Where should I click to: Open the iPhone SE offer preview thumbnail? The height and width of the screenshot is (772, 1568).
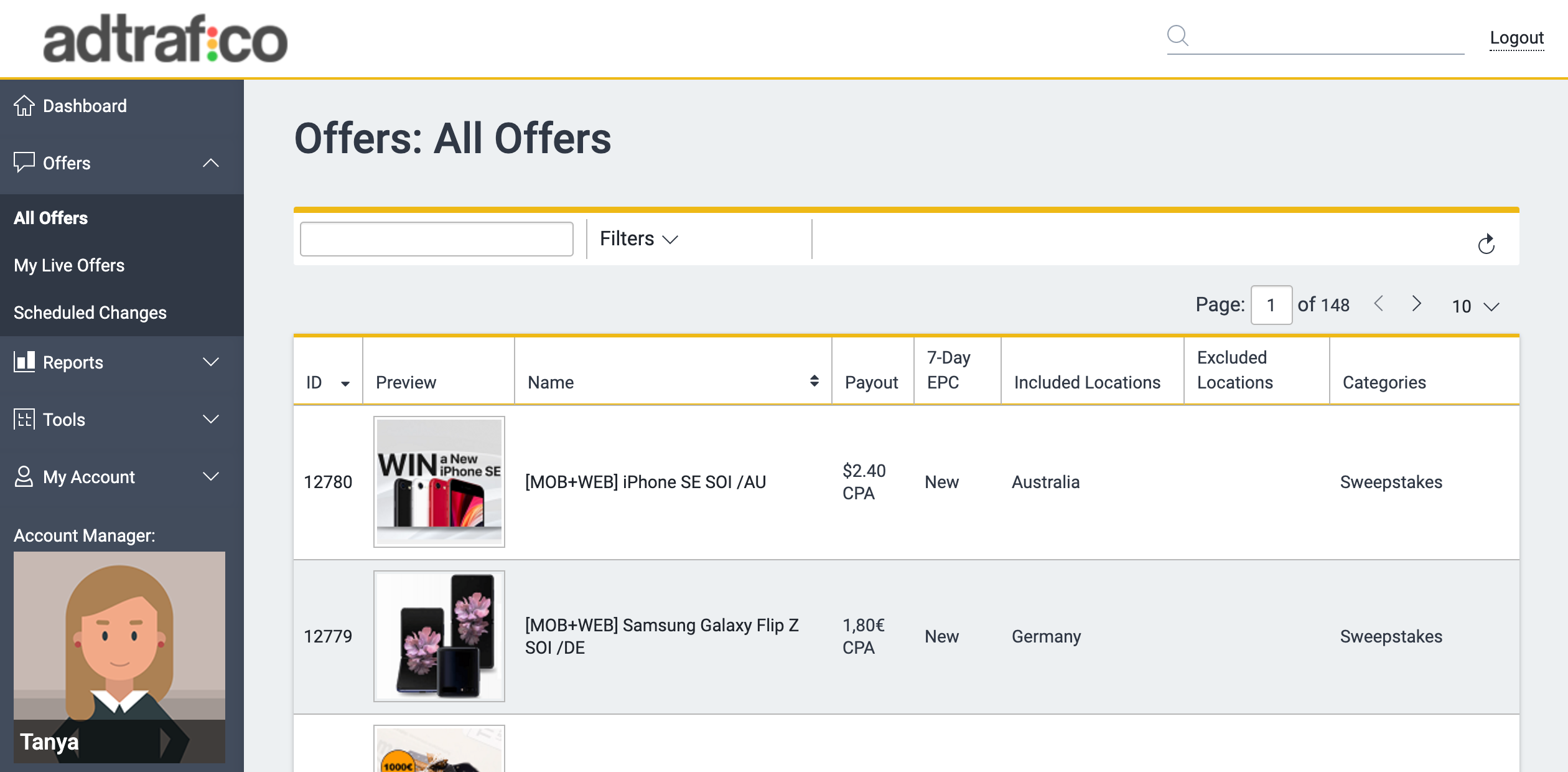point(439,482)
